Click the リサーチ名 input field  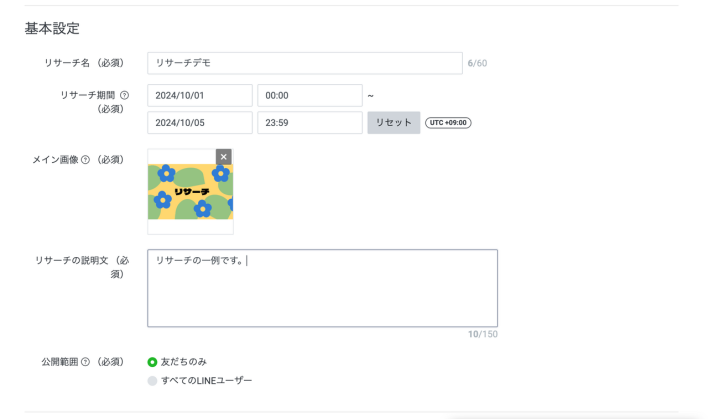(305, 63)
